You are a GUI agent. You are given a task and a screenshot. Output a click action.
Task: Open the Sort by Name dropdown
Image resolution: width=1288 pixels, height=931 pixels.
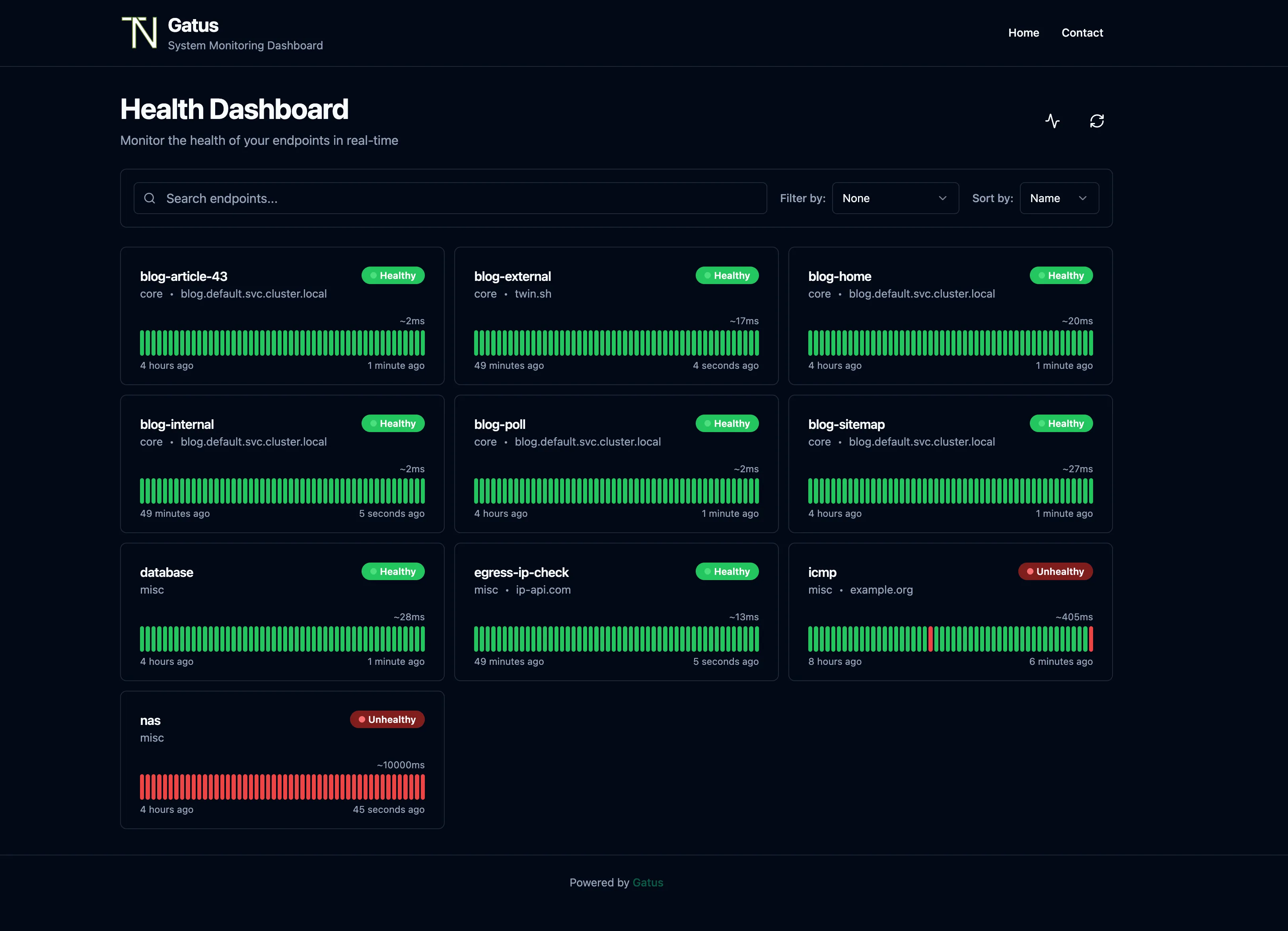(x=1059, y=198)
